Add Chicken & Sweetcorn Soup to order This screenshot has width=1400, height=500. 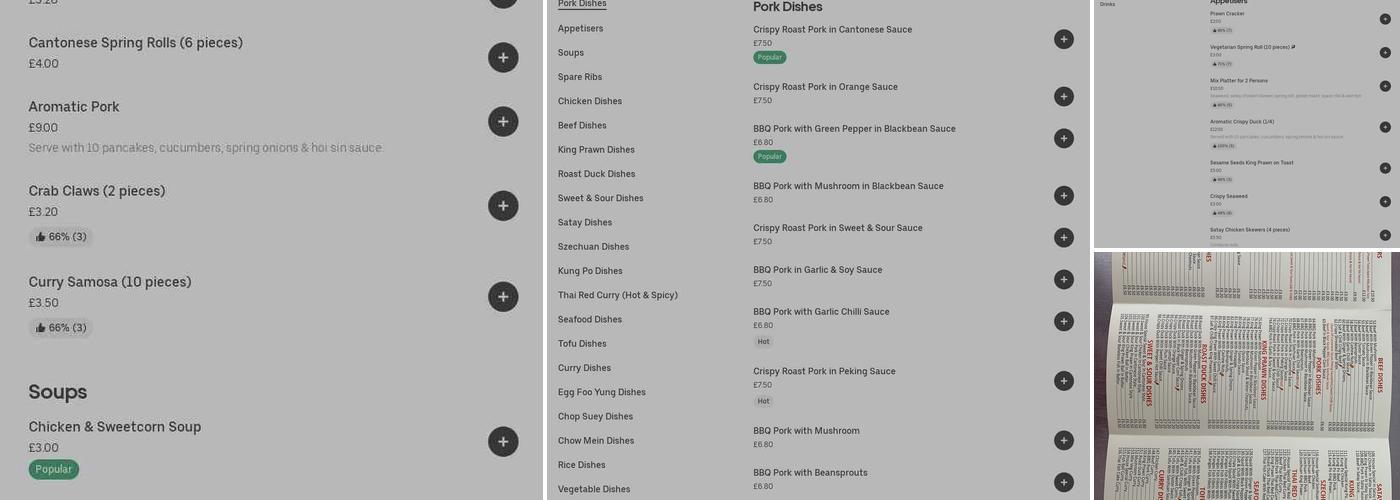click(503, 442)
